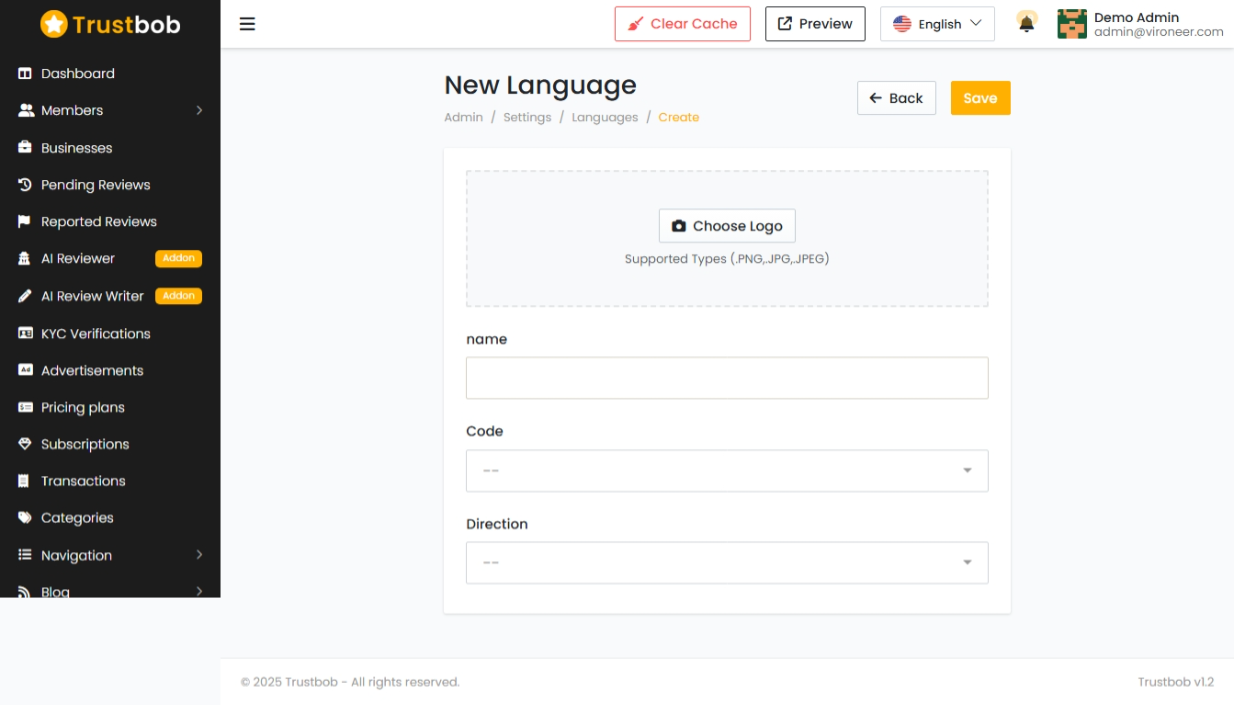Open Pricing plans menu item
Viewport: 1234px width, 705px height.
click(83, 407)
